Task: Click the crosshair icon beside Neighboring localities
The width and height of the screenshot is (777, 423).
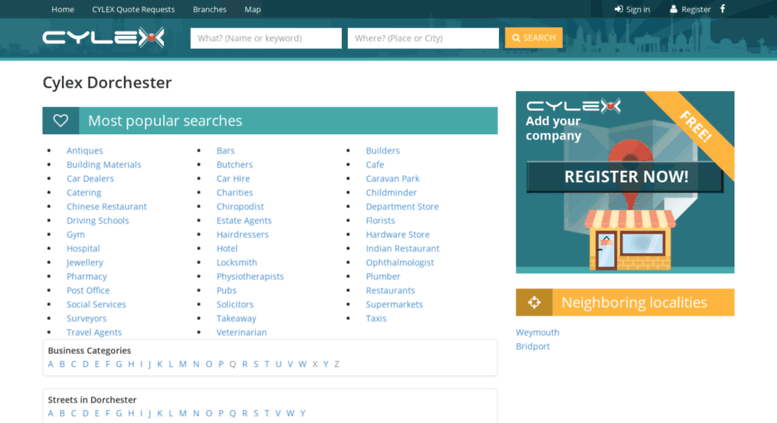Action: (534, 302)
